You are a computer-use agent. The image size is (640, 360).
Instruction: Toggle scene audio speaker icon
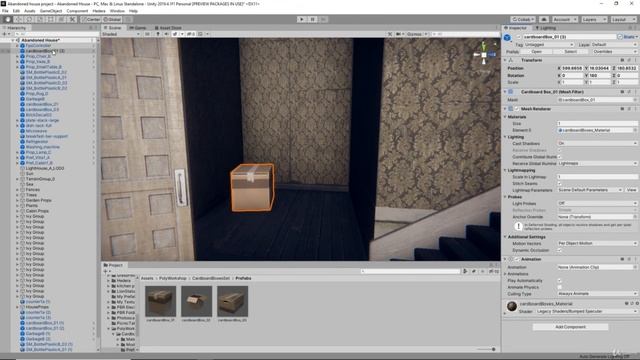coord(166,34)
